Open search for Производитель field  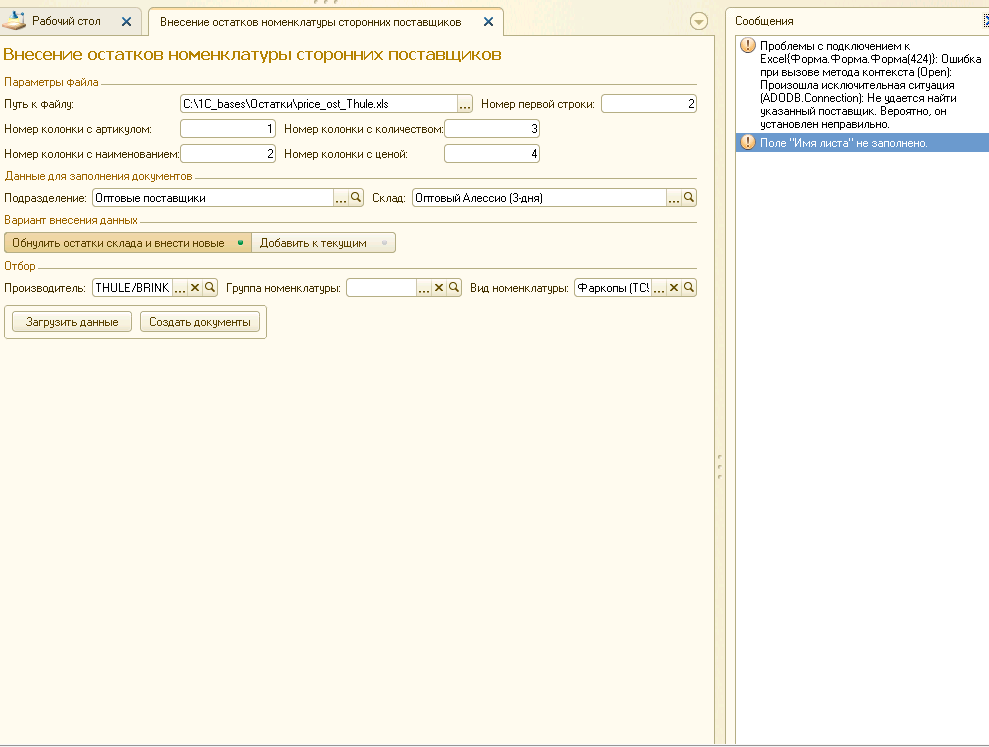210,288
